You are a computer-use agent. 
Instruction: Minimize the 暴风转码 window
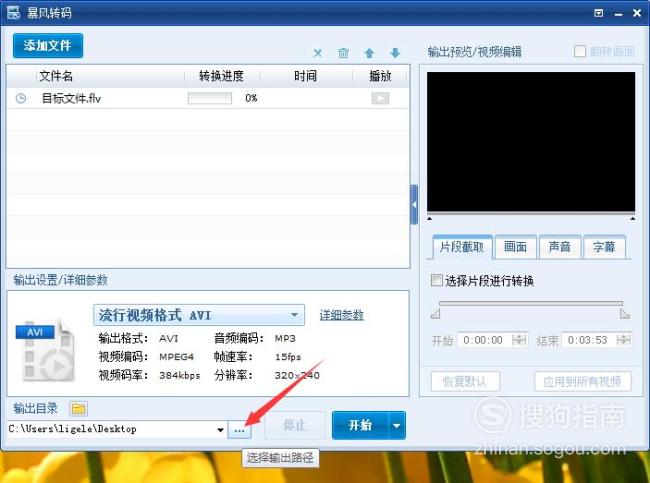pyautogui.click(x=618, y=14)
